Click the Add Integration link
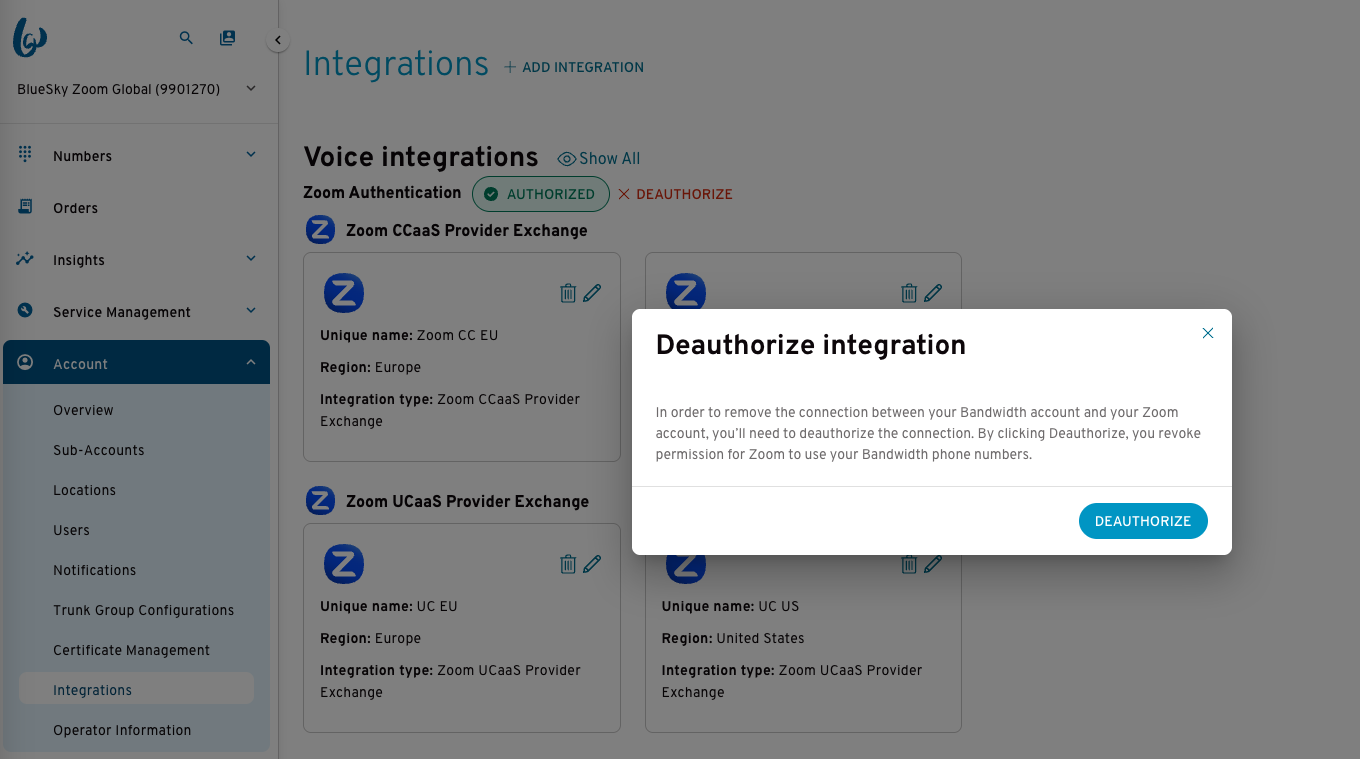1360x759 pixels. [x=574, y=67]
